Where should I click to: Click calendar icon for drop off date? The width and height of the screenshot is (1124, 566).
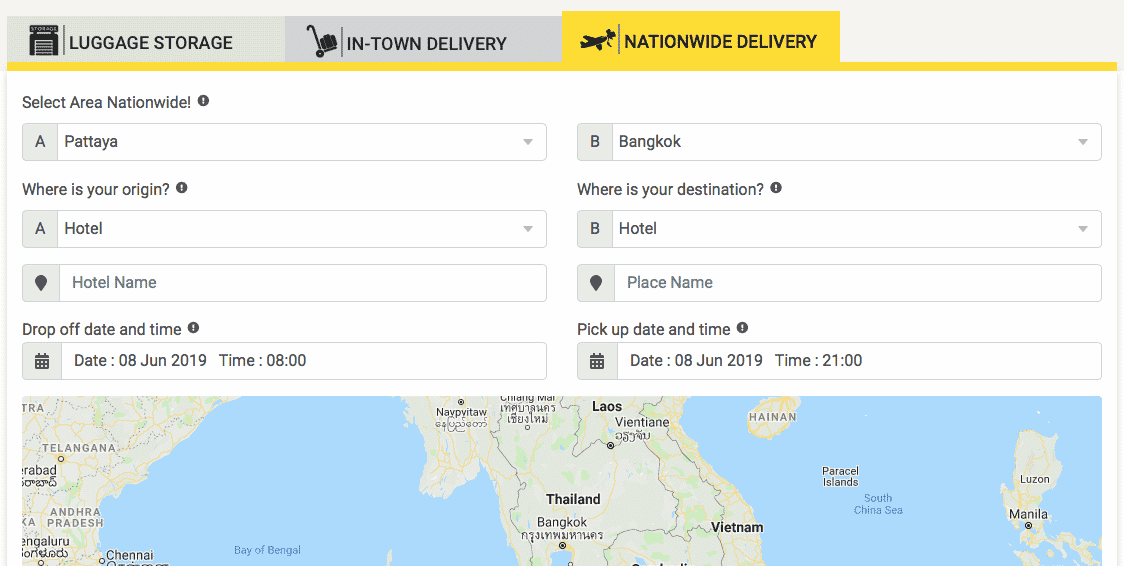pos(42,361)
